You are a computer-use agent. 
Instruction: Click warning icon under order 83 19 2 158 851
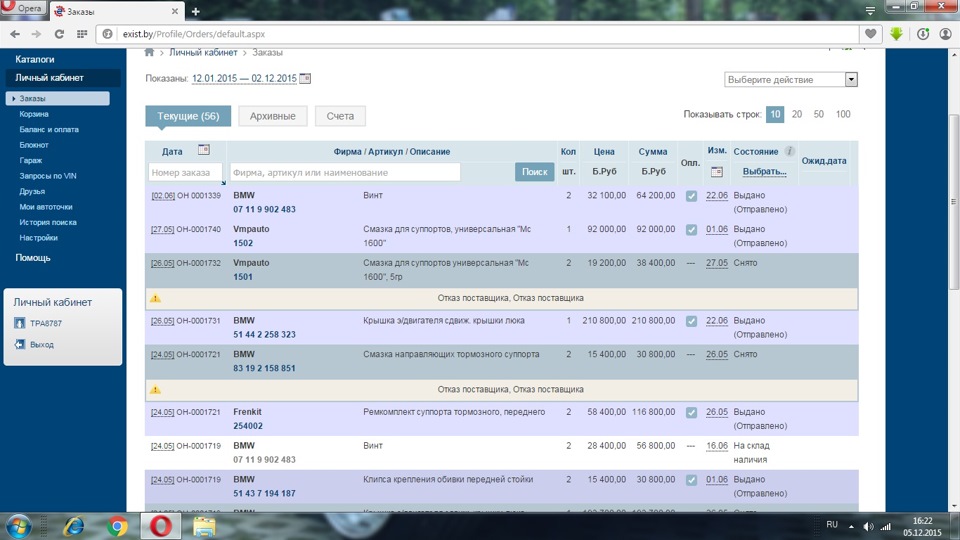(156, 389)
